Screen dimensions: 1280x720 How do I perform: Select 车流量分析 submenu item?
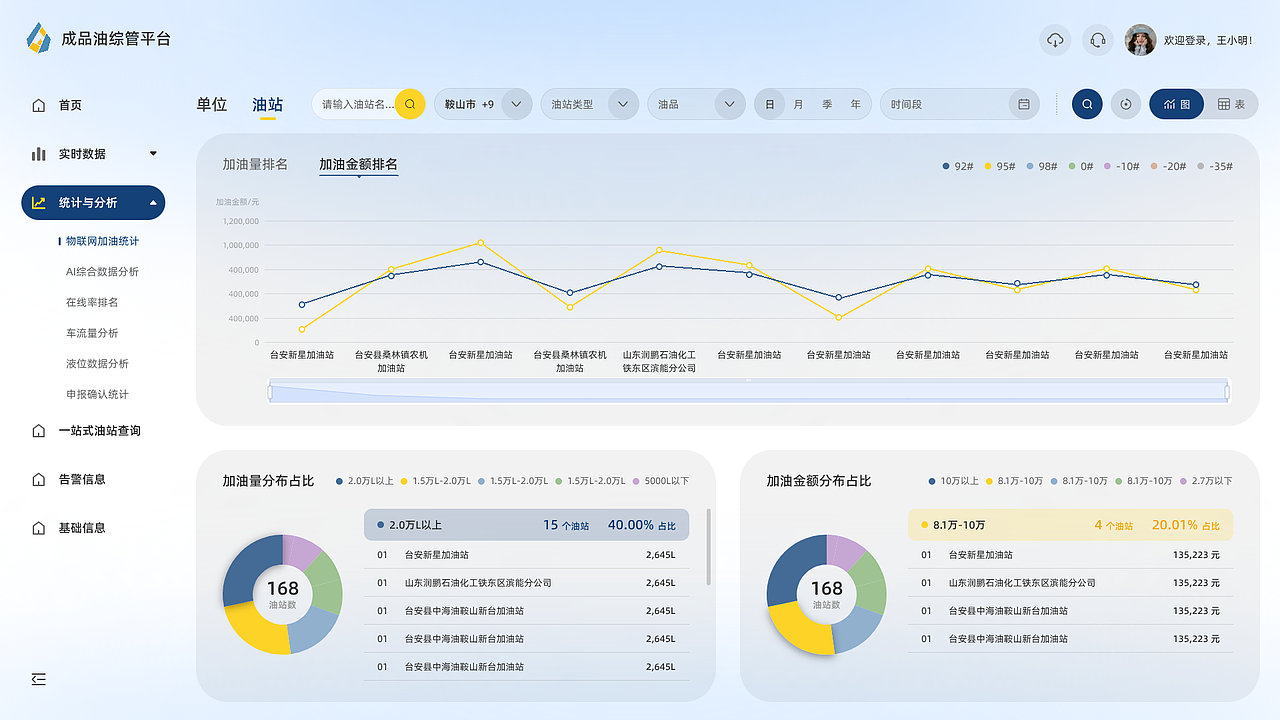click(92, 333)
